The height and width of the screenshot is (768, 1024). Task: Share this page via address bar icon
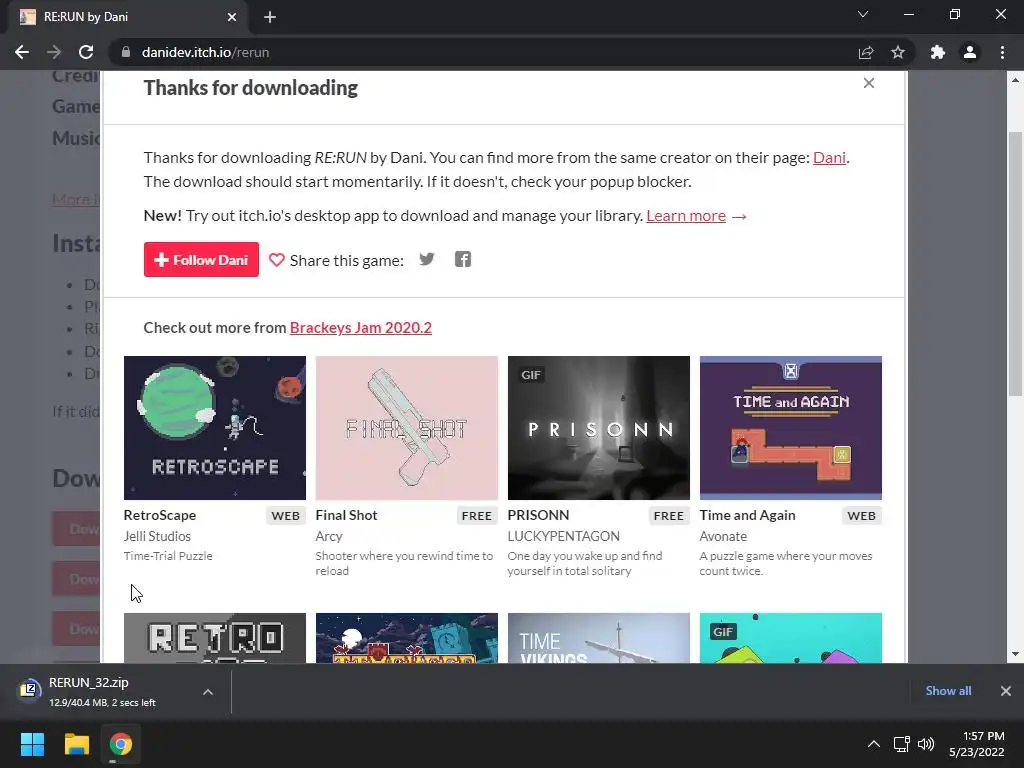point(866,52)
